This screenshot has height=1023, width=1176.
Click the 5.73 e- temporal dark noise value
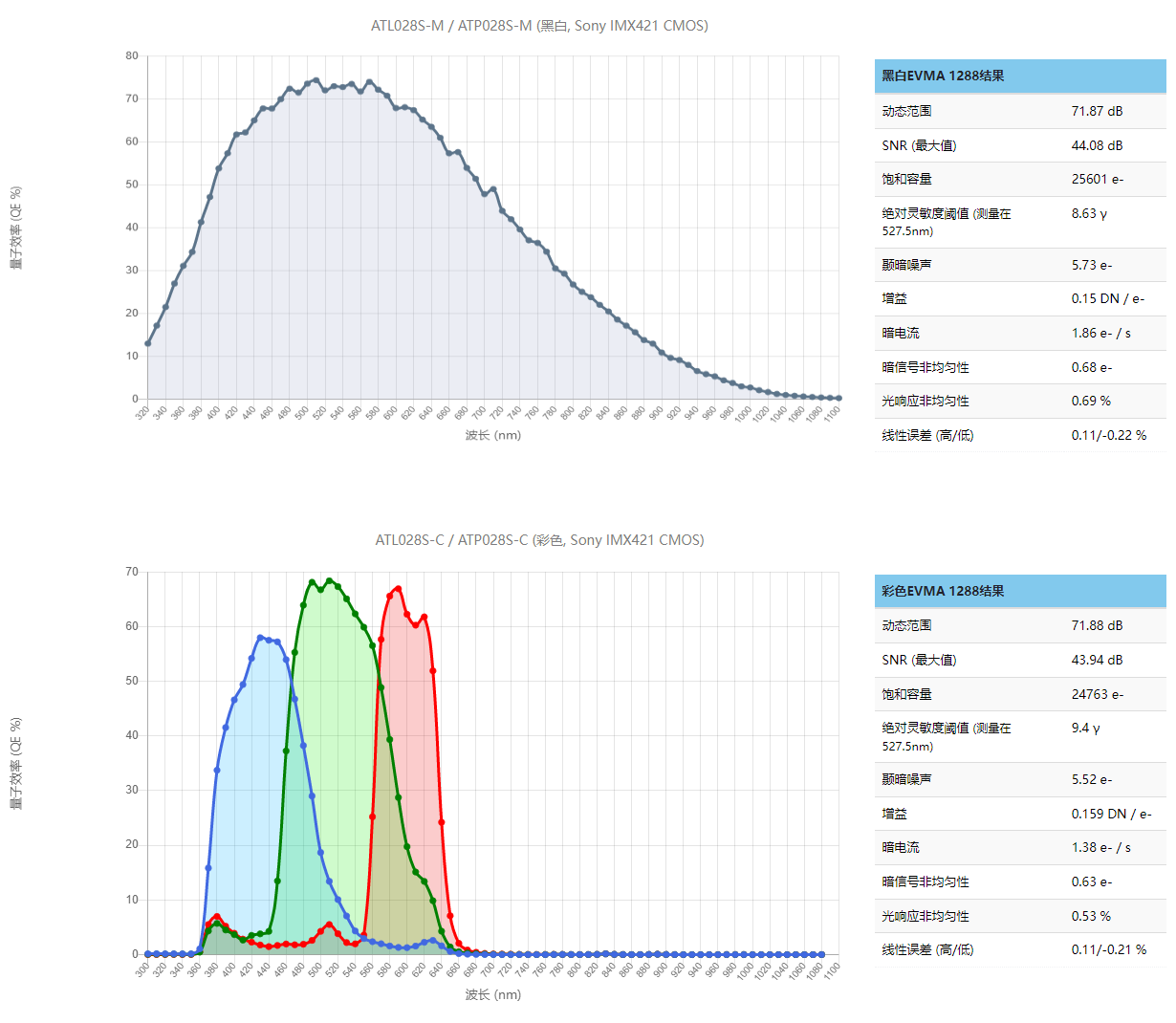1091,265
